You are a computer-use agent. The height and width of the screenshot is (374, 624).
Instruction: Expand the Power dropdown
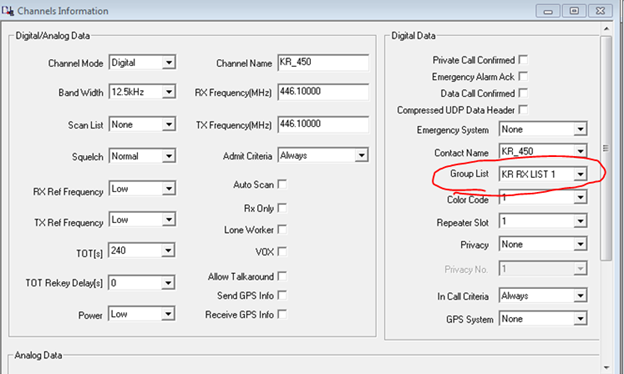coord(168,314)
